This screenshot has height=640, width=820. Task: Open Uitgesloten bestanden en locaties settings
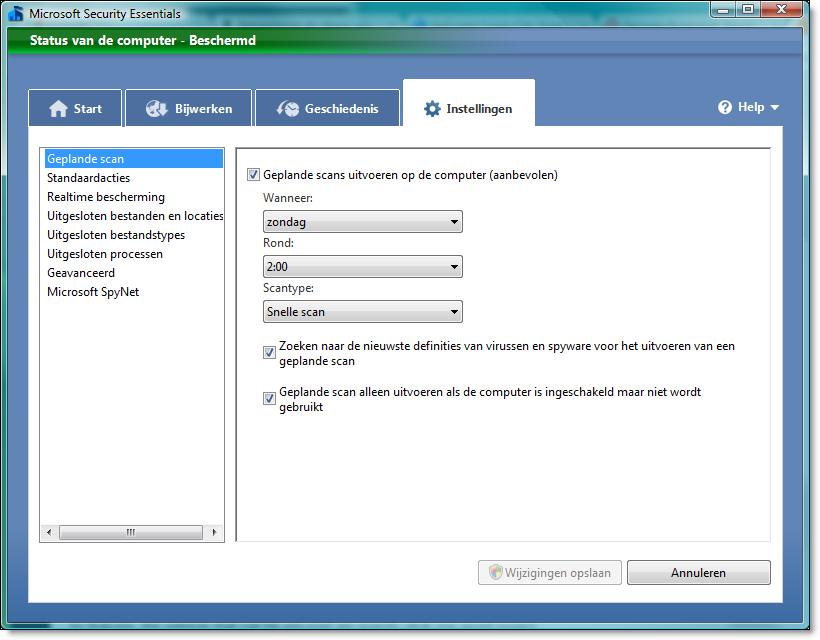(x=134, y=215)
